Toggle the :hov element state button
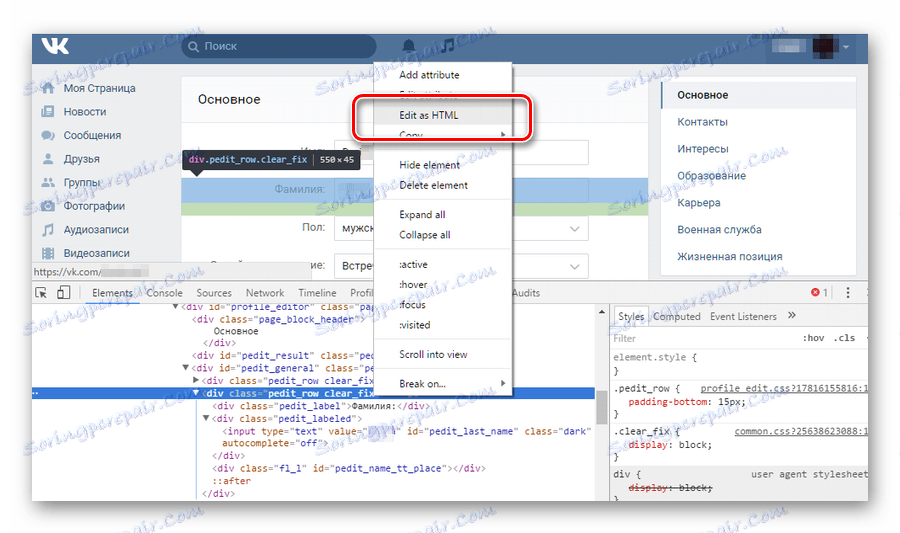Image resolution: width=900 pixels, height=533 pixels. pyautogui.click(x=813, y=338)
